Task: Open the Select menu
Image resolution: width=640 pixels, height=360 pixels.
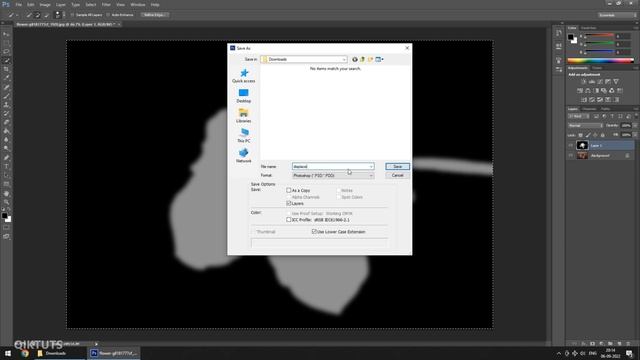Action: click(x=90, y=4)
